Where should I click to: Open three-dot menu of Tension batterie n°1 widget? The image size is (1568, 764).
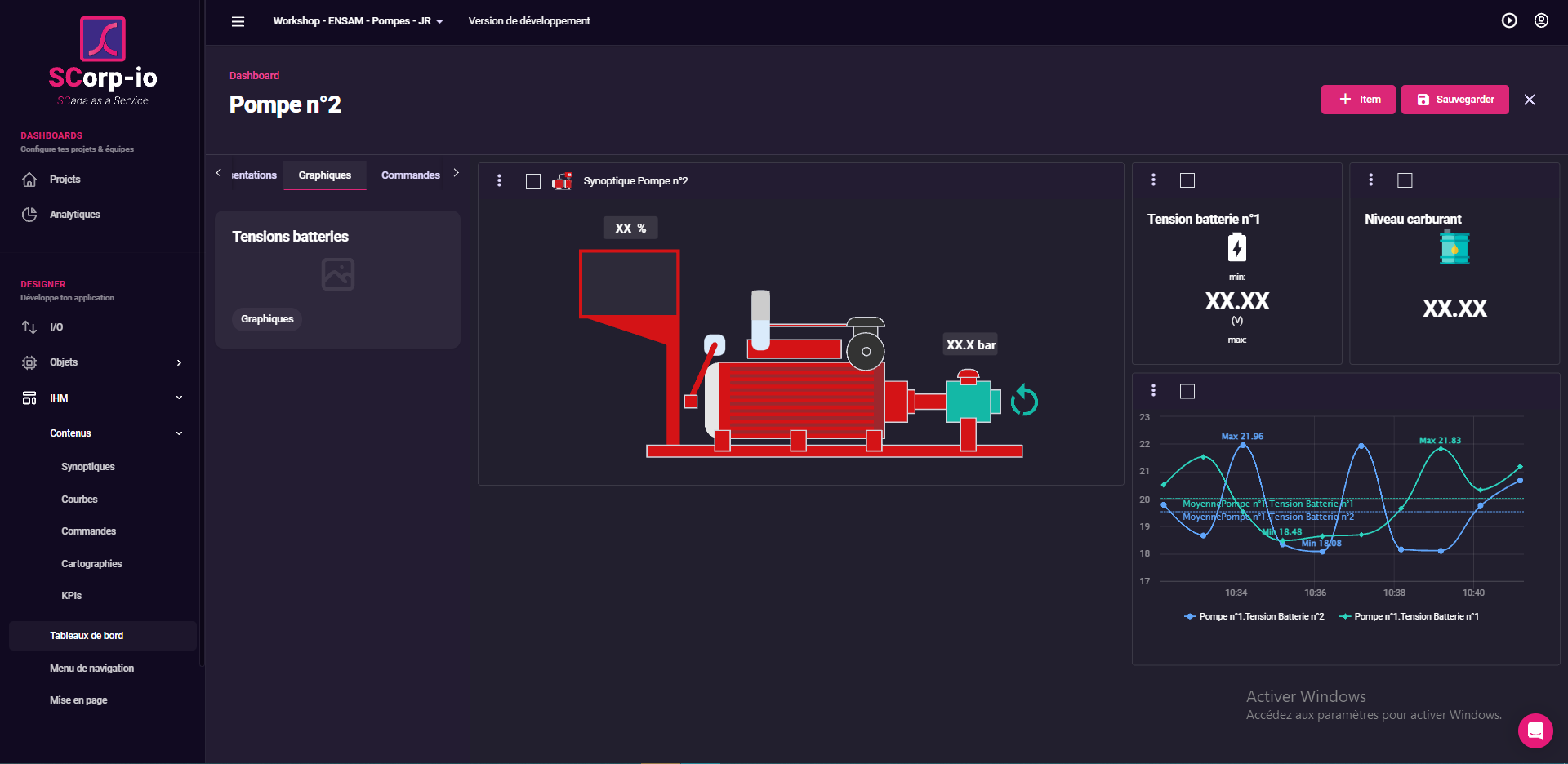[x=1153, y=180]
